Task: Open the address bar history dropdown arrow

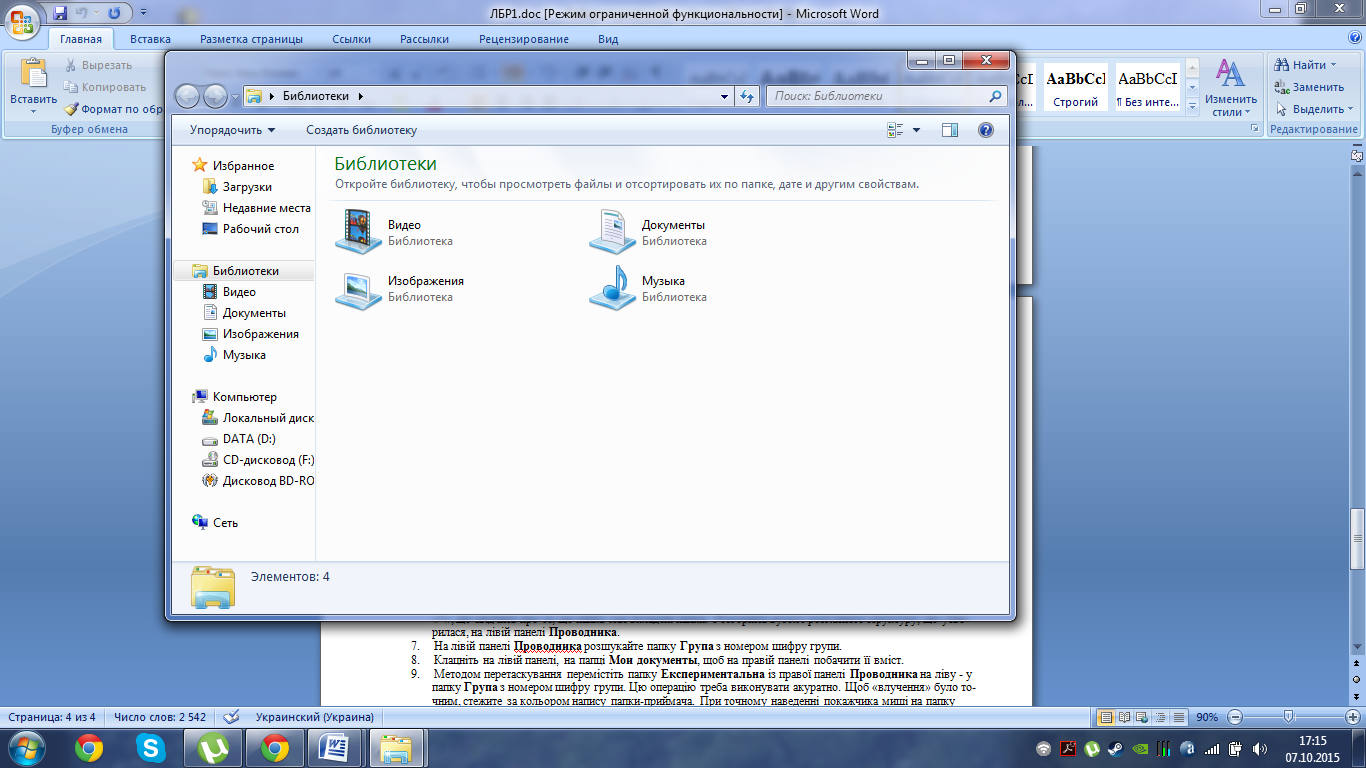Action: click(x=725, y=97)
